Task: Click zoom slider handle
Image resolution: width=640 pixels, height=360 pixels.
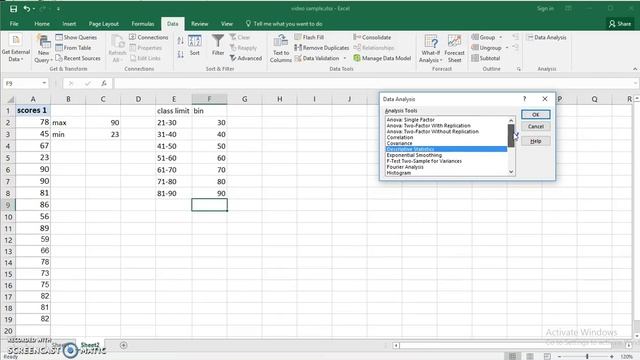Action: click(587, 356)
